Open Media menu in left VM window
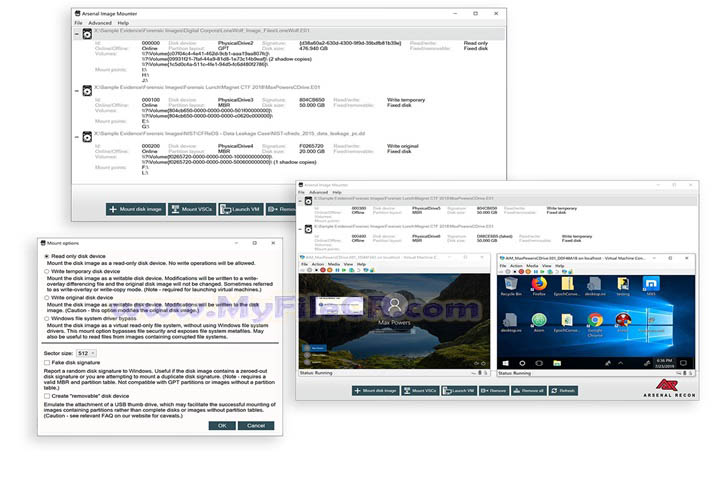 (334, 265)
